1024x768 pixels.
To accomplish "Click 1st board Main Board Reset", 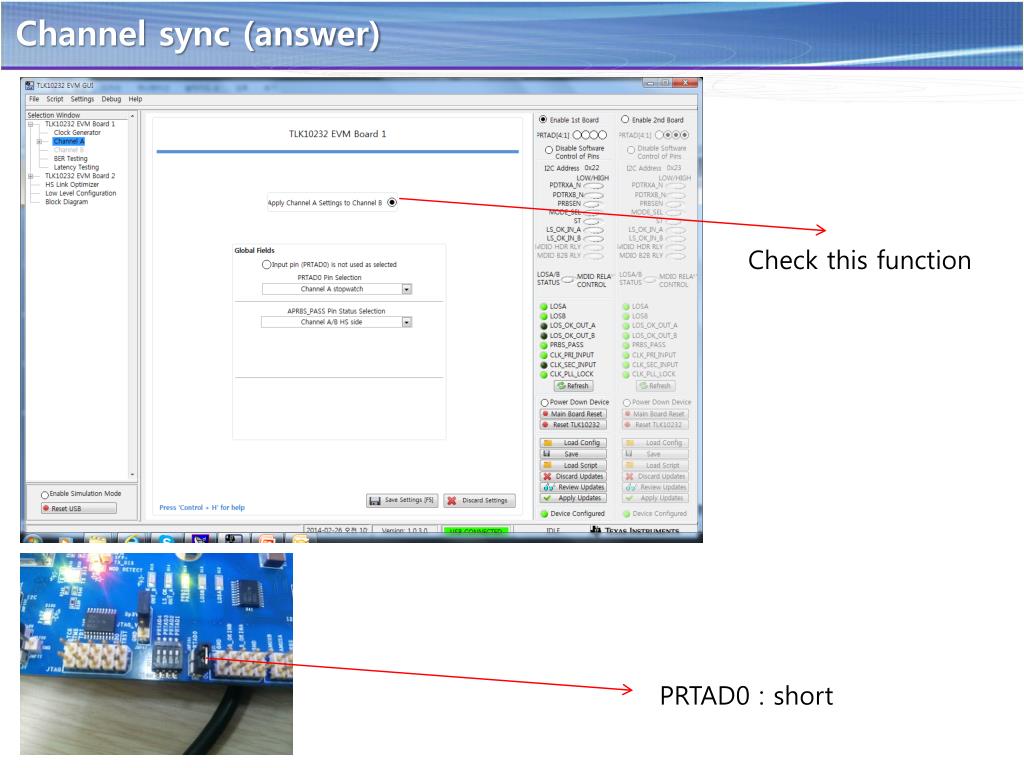I will (x=573, y=414).
